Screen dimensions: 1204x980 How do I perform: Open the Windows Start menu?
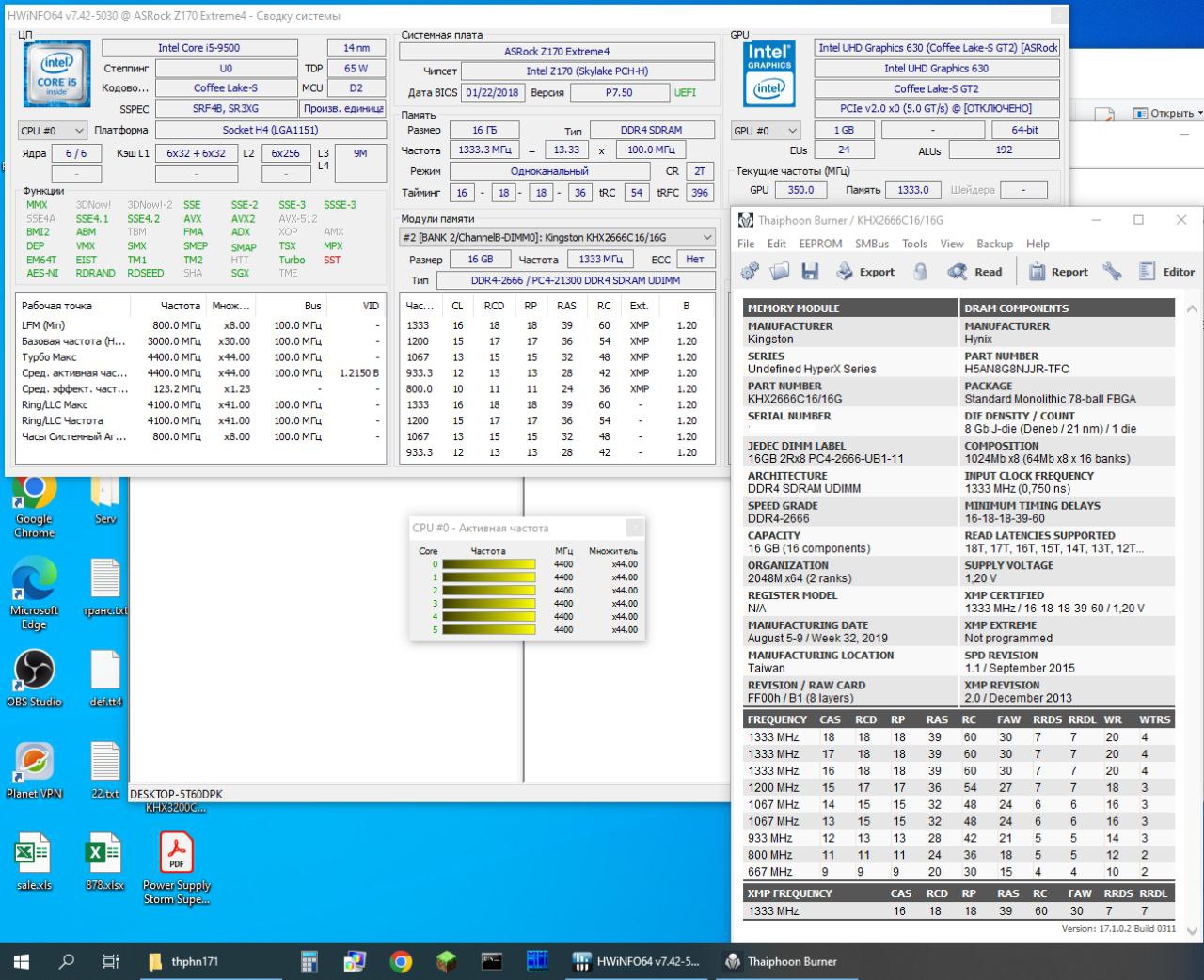point(21,961)
